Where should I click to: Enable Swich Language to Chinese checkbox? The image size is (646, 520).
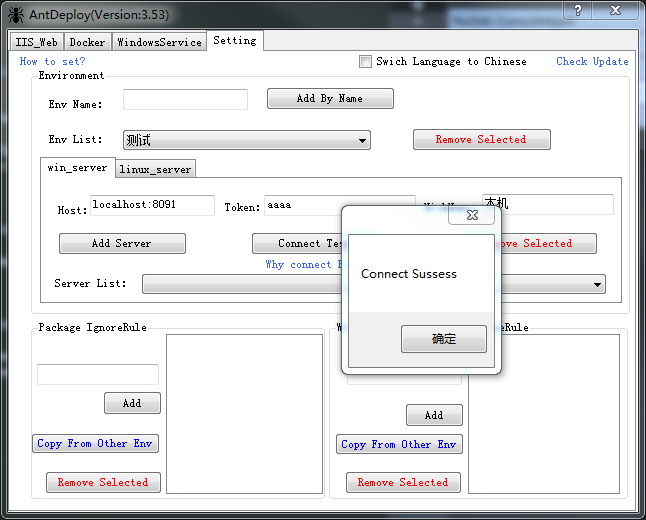pyautogui.click(x=365, y=61)
